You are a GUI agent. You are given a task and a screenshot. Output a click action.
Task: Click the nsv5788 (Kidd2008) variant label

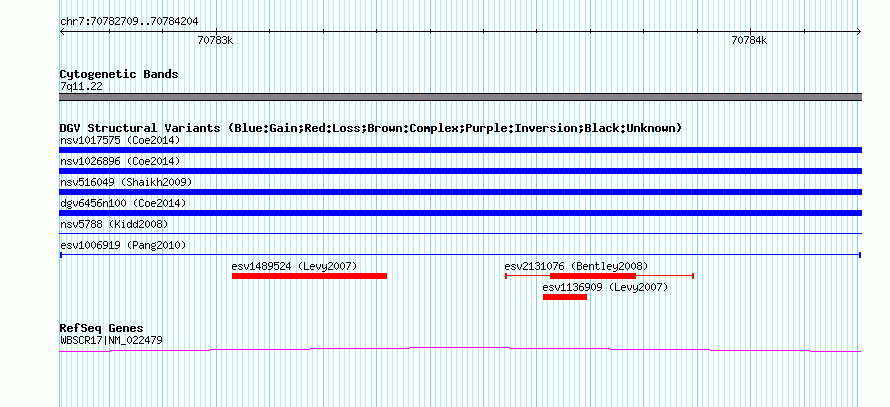coord(114,224)
